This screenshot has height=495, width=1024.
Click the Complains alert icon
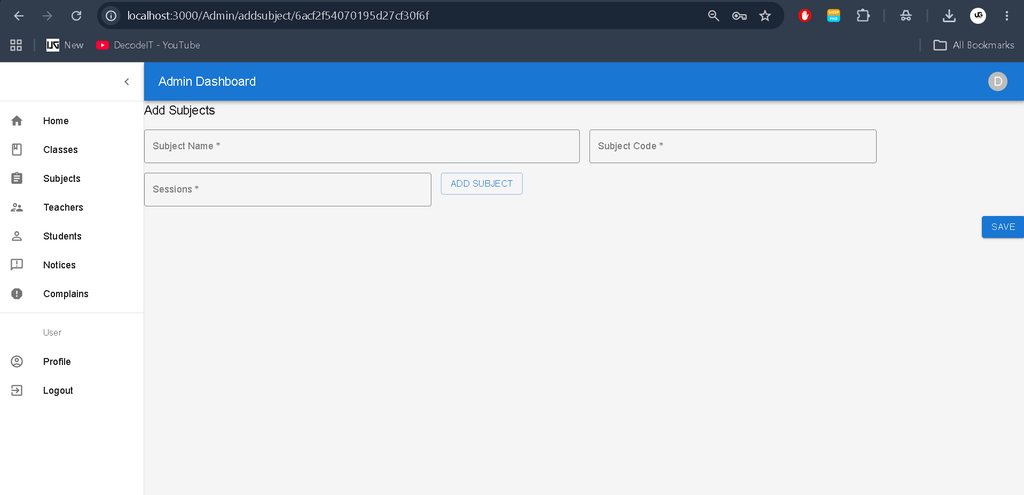[17, 294]
